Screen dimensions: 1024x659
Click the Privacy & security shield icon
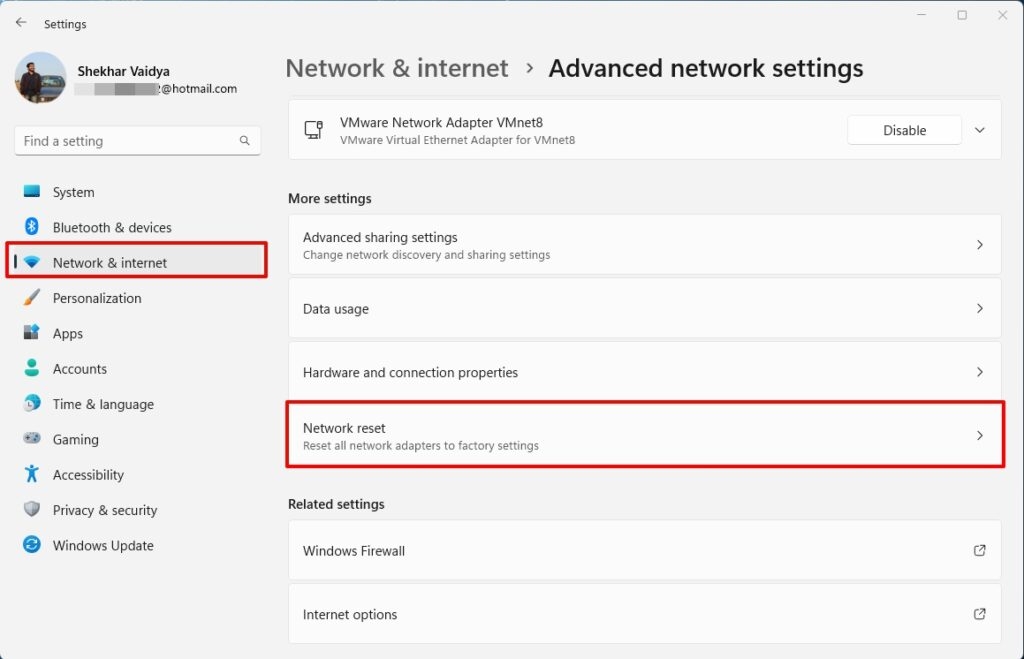(31, 509)
